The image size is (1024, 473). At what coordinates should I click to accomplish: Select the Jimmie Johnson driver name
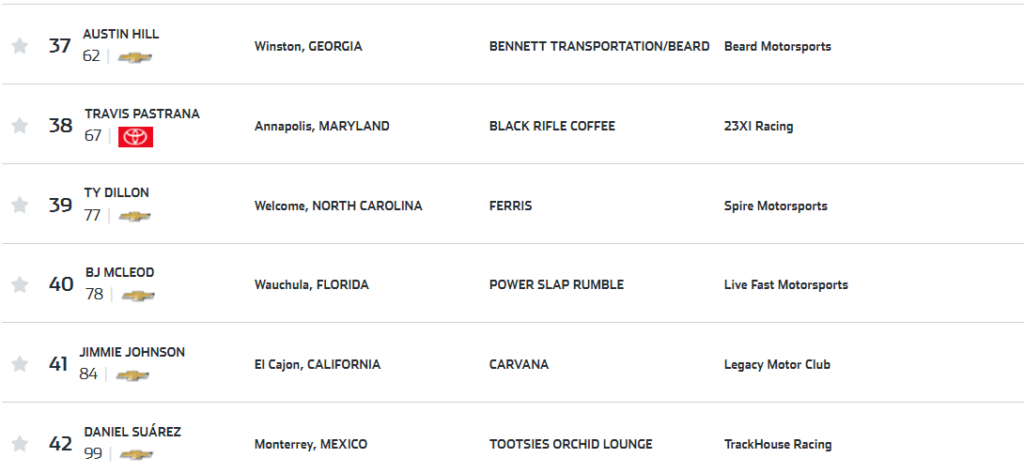pyautogui.click(x=135, y=352)
